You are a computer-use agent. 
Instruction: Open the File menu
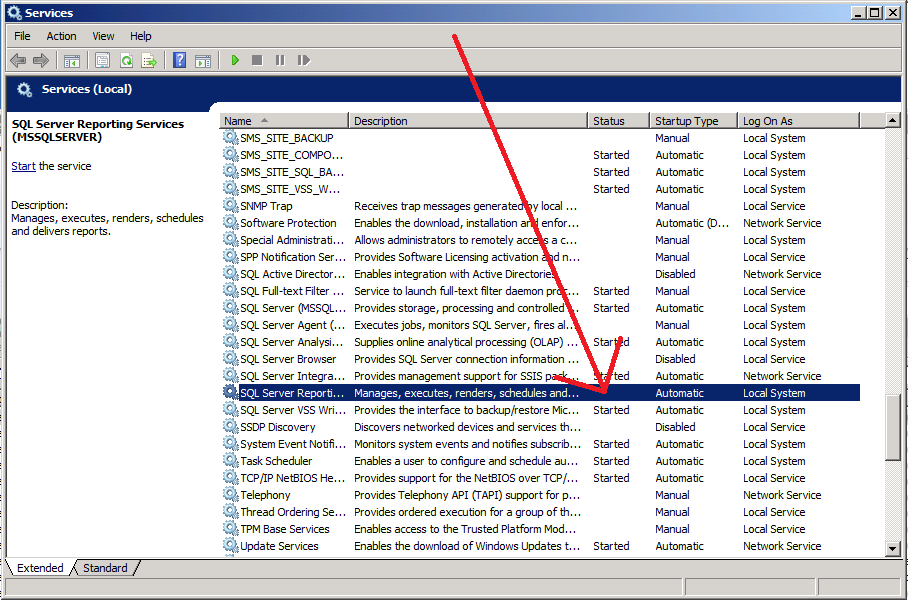point(22,36)
